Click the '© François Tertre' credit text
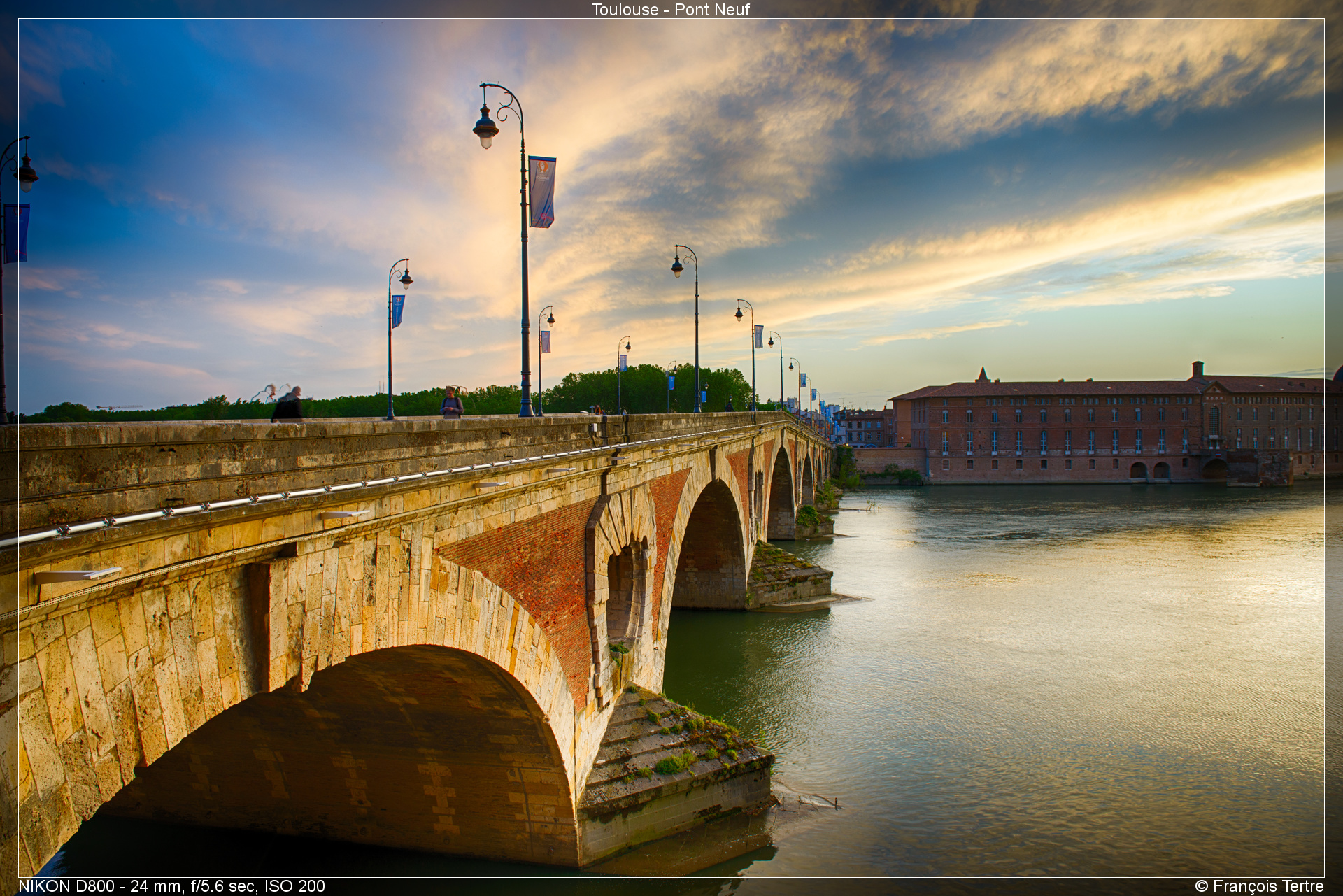 tap(1259, 886)
